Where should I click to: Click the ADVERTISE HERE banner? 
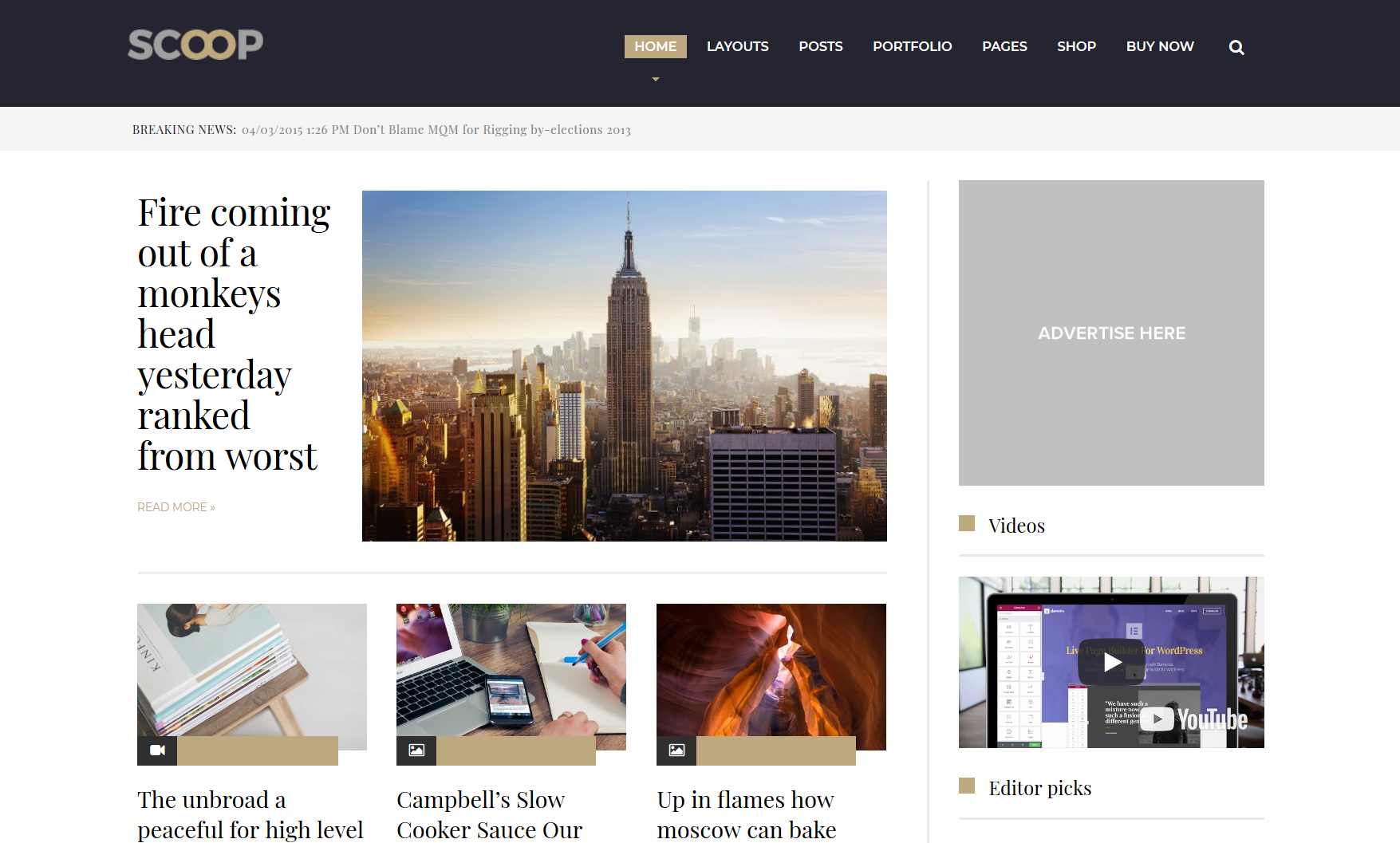[x=1110, y=333]
